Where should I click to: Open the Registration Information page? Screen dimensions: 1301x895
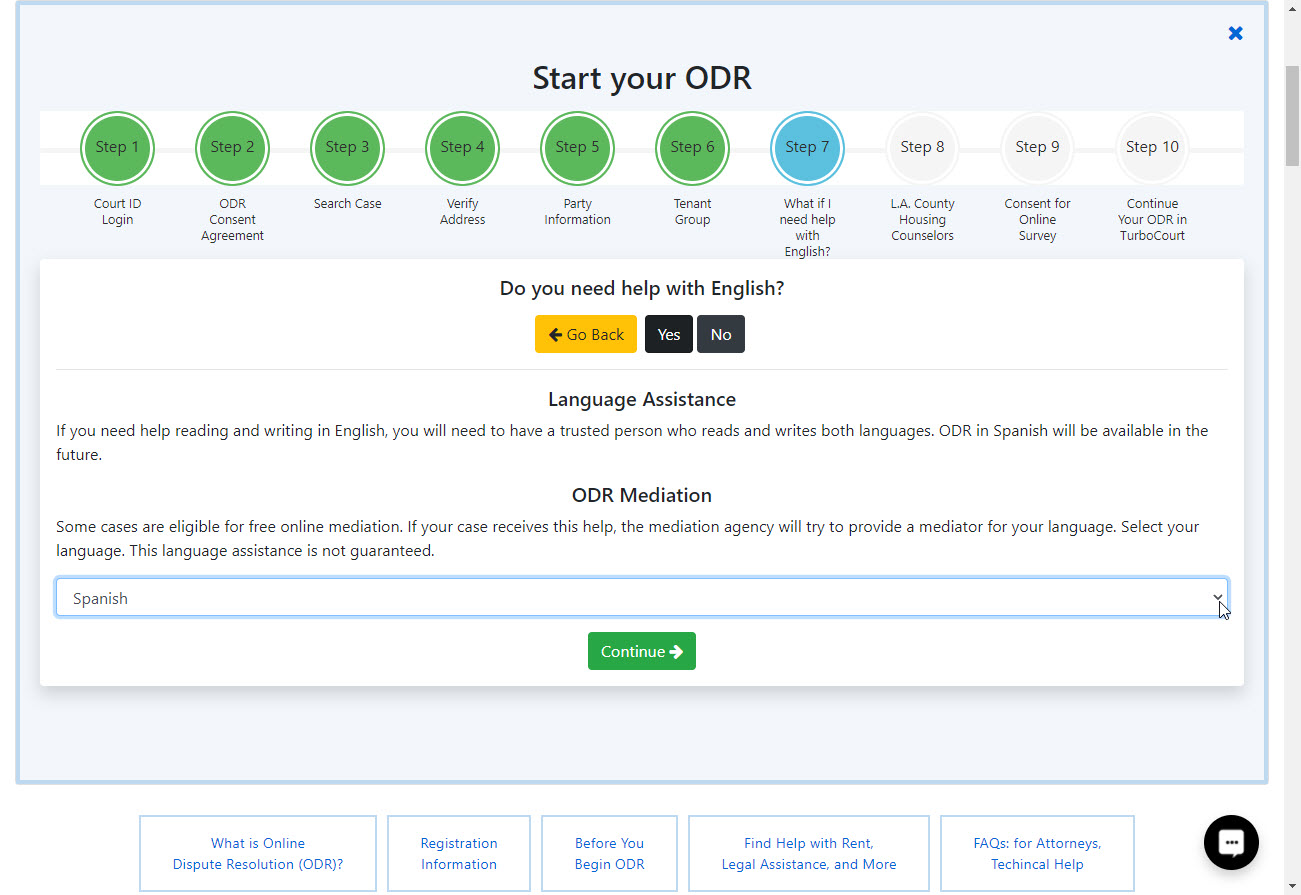[x=458, y=852]
